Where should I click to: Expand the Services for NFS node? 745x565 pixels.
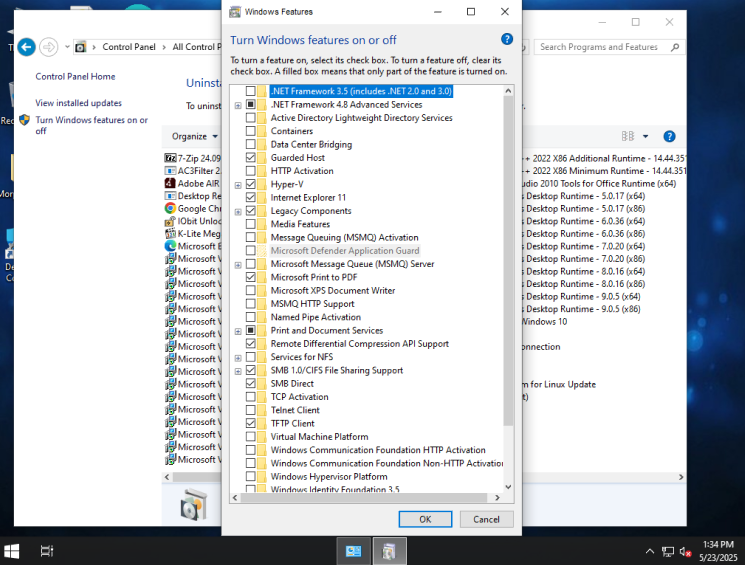pyautogui.click(x=238, y=358)
